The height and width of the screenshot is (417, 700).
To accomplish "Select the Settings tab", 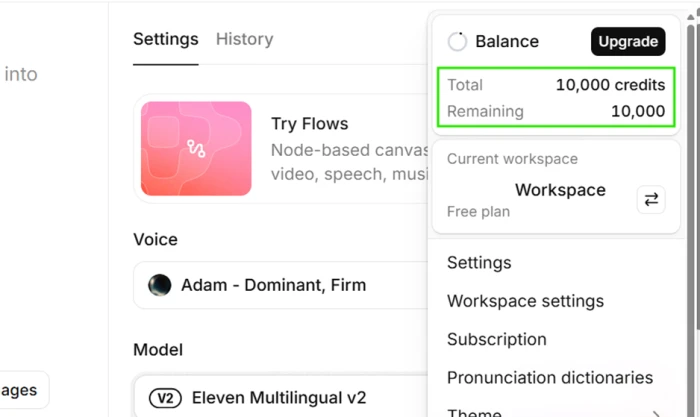I will pos(166,39).
